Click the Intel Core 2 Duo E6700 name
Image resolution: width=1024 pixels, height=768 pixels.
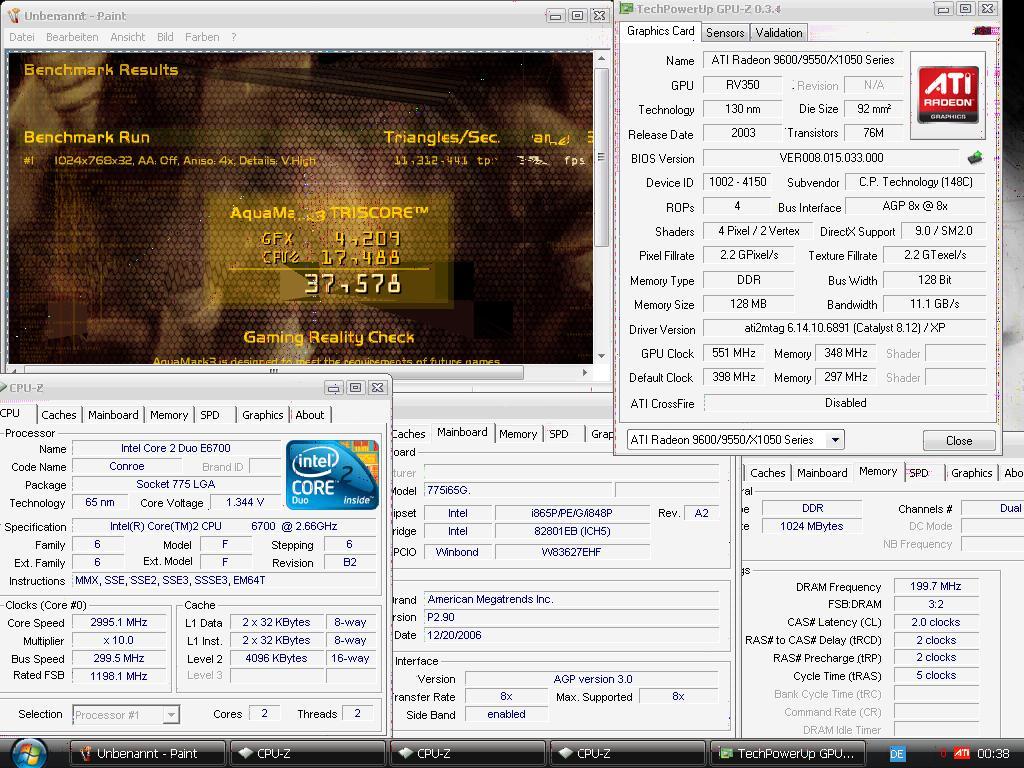[176, 448]
